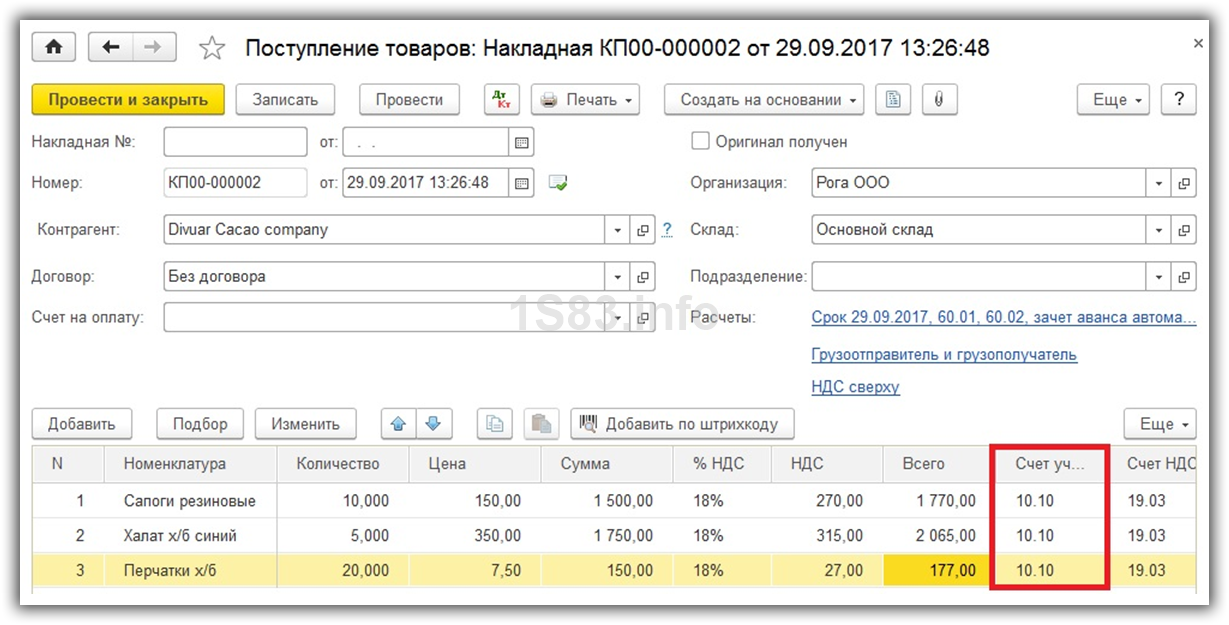1229x625 pixels.
Task: Open НДС сверху link
Action: click(x=855, y=387)
